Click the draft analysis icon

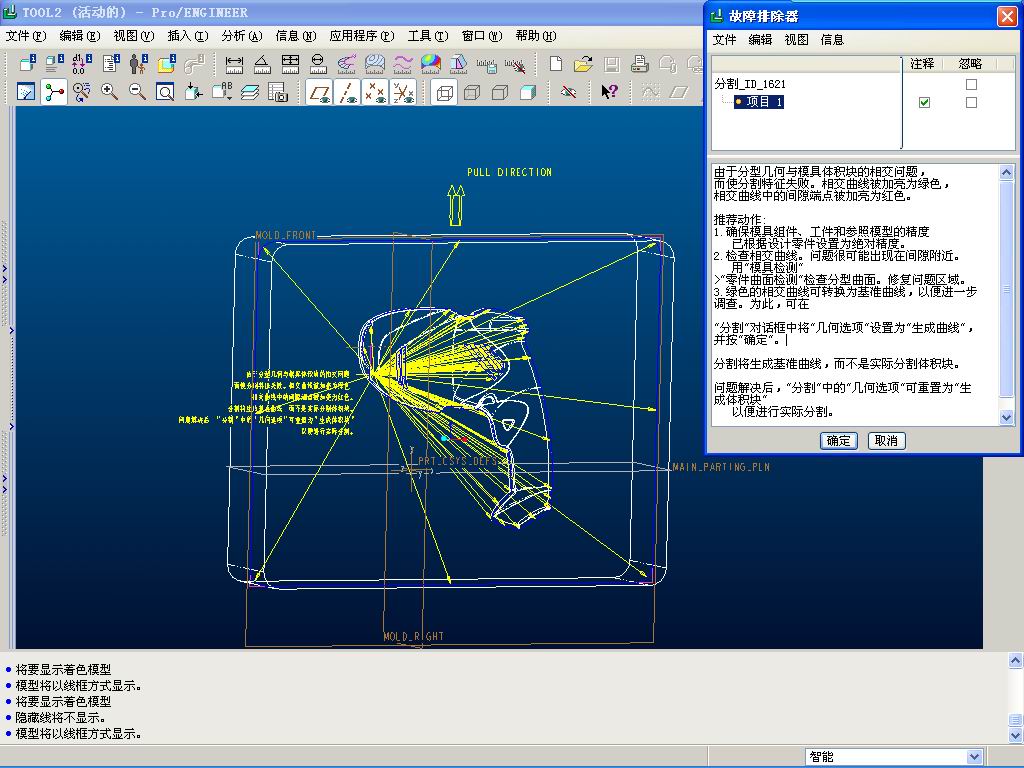pos(458,64)
